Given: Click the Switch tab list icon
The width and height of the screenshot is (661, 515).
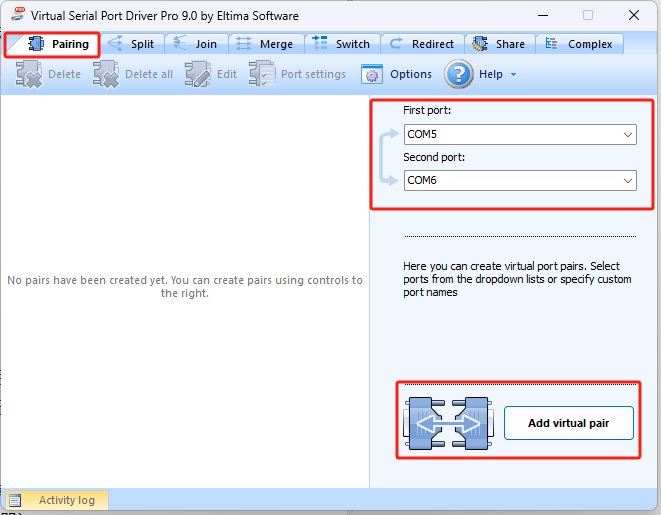Looking at the screenshot, I should pyautogui.click(x=320, y=43).
